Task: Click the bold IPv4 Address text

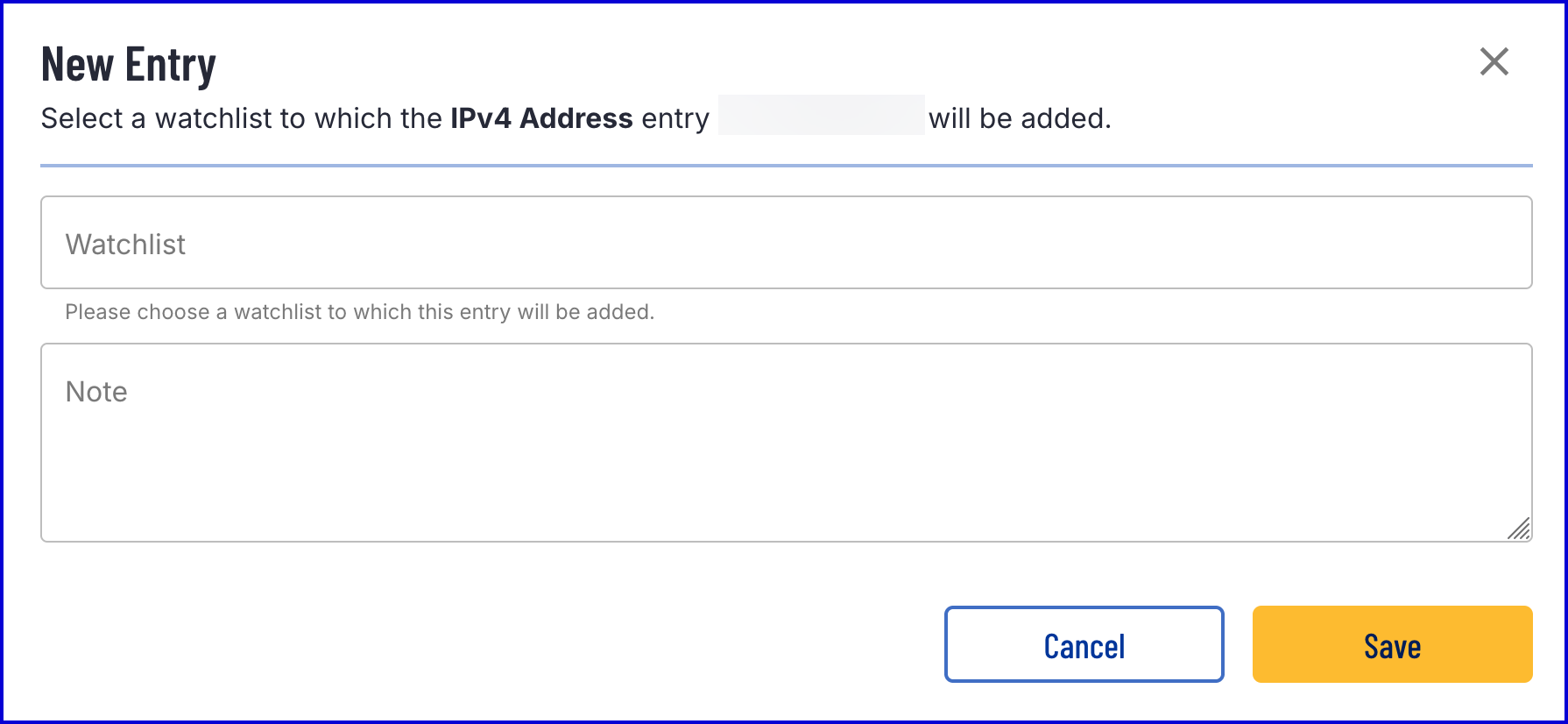Action: coord(541,118)
